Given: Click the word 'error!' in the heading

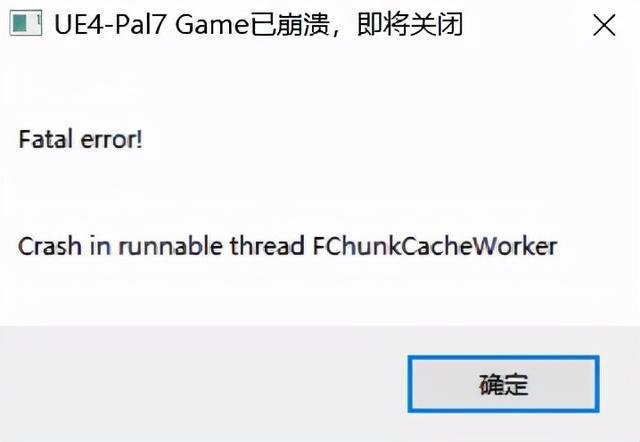Looking at the screenshot, I should coord(111,140).
